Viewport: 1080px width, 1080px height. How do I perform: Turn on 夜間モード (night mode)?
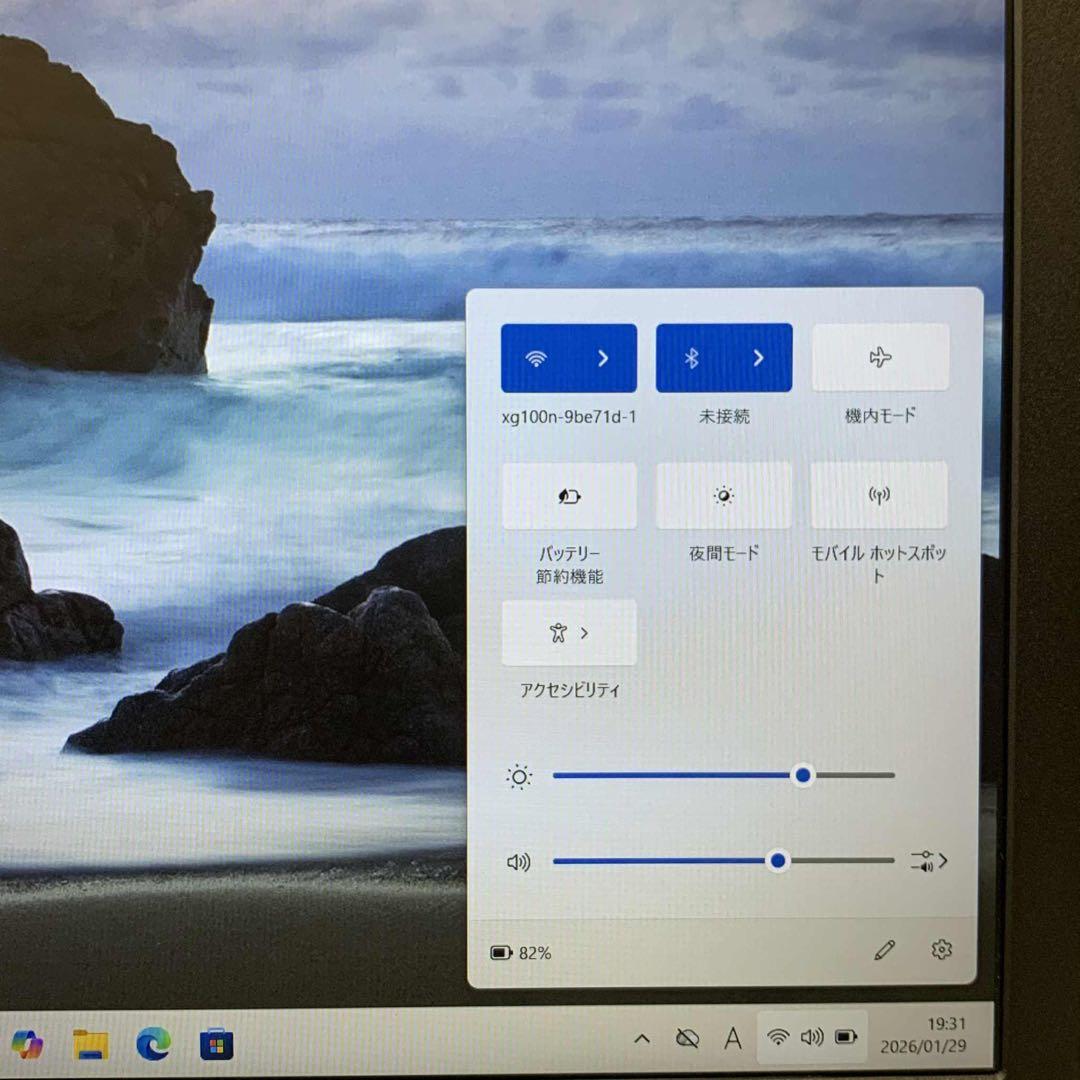coord(724,495)
